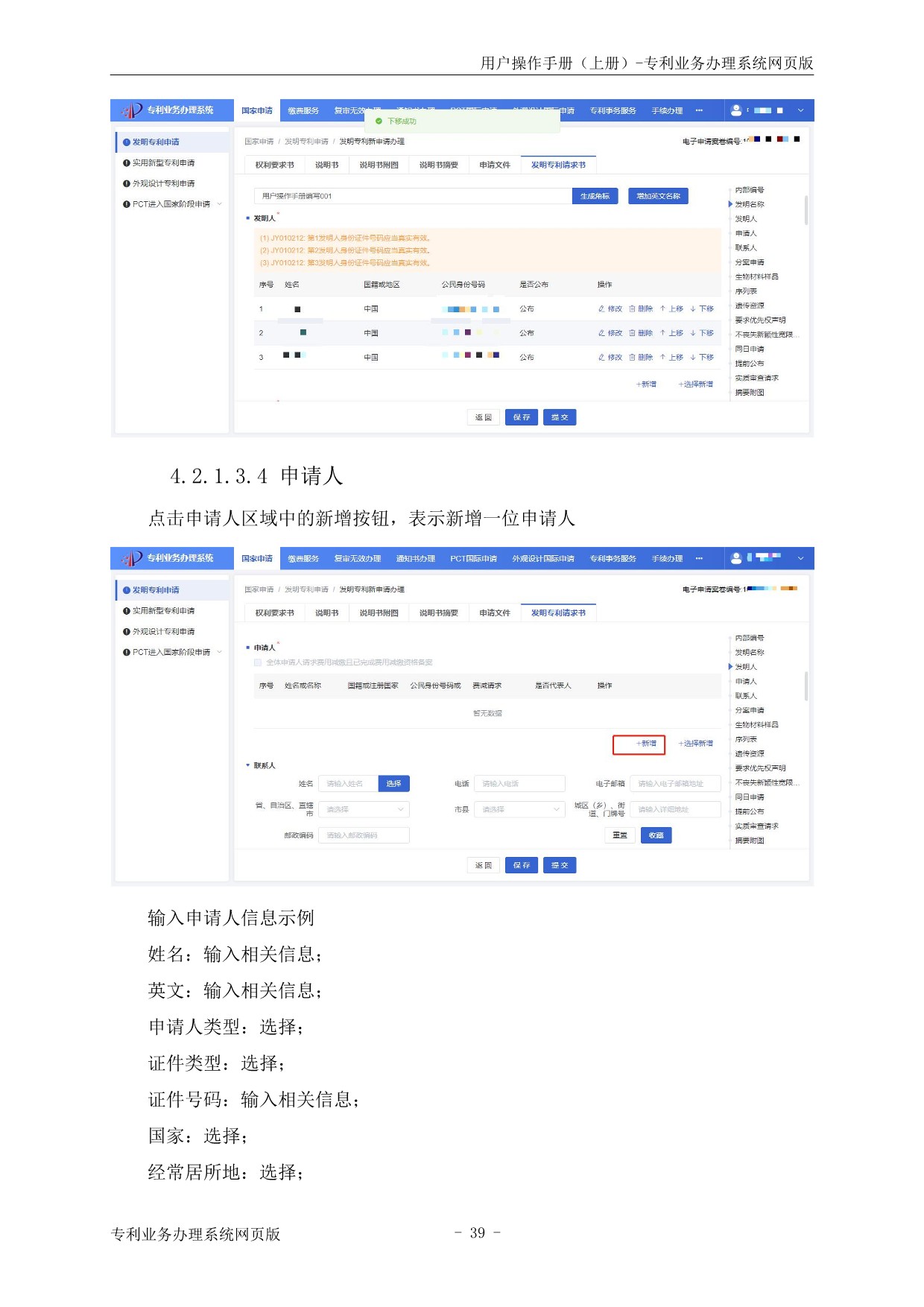Click the green check icon in the 下移成功 toast

[379, 121]
